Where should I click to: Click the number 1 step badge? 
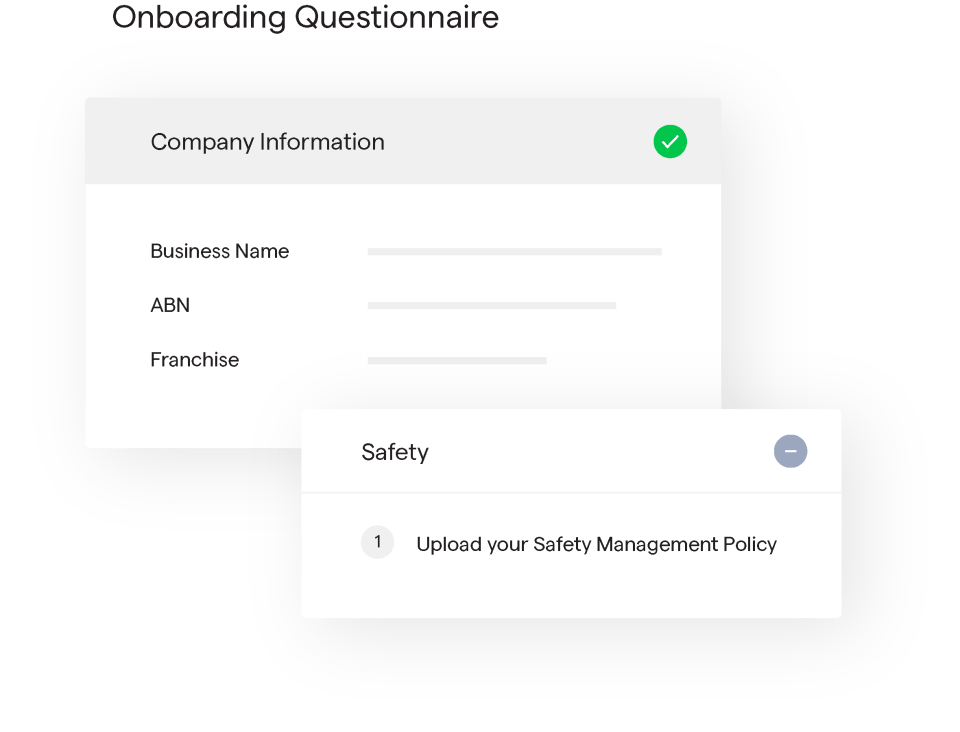[x=377, y=543]
